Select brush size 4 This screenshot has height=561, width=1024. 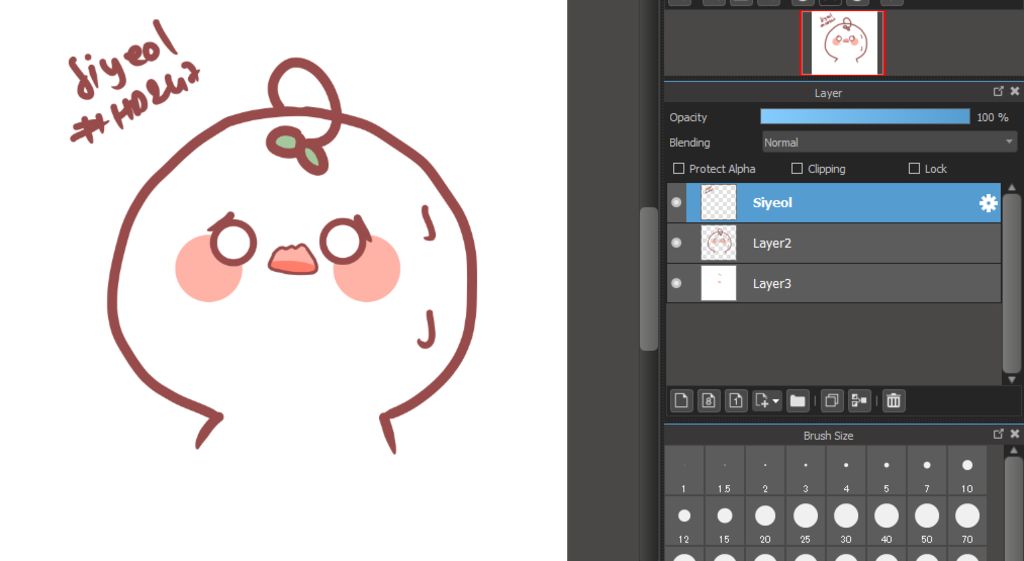point(846,470)
